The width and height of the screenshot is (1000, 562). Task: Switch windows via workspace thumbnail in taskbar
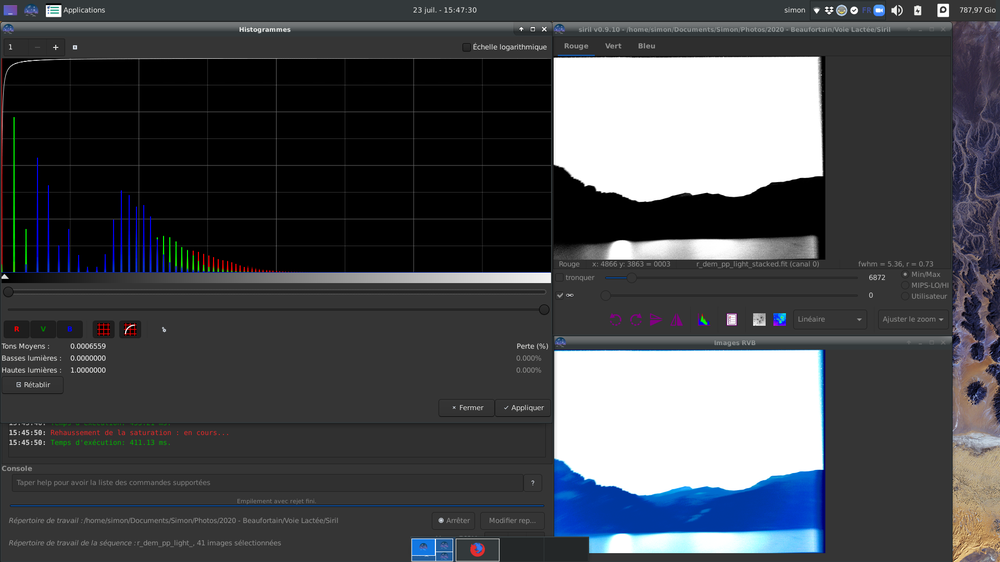pyautogui.click(x=432, y=549)
